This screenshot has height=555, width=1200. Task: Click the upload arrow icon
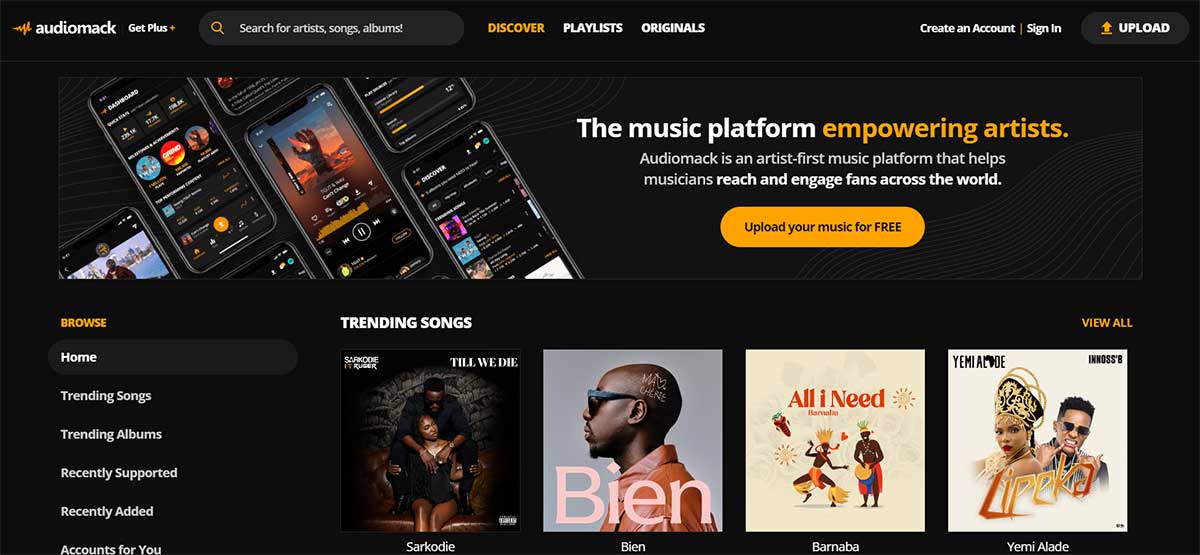tap(1106, 28)
